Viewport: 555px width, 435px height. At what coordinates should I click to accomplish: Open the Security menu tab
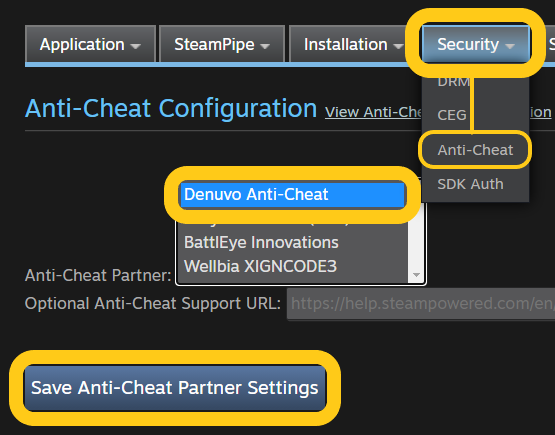pos(475,44)
